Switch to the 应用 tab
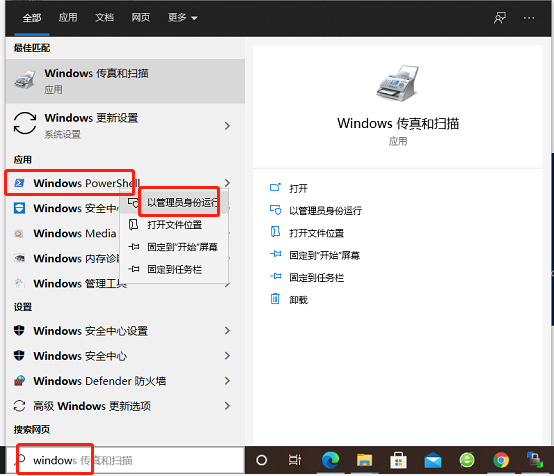Viewport: 554px width, 476px height. click(68, 17)
